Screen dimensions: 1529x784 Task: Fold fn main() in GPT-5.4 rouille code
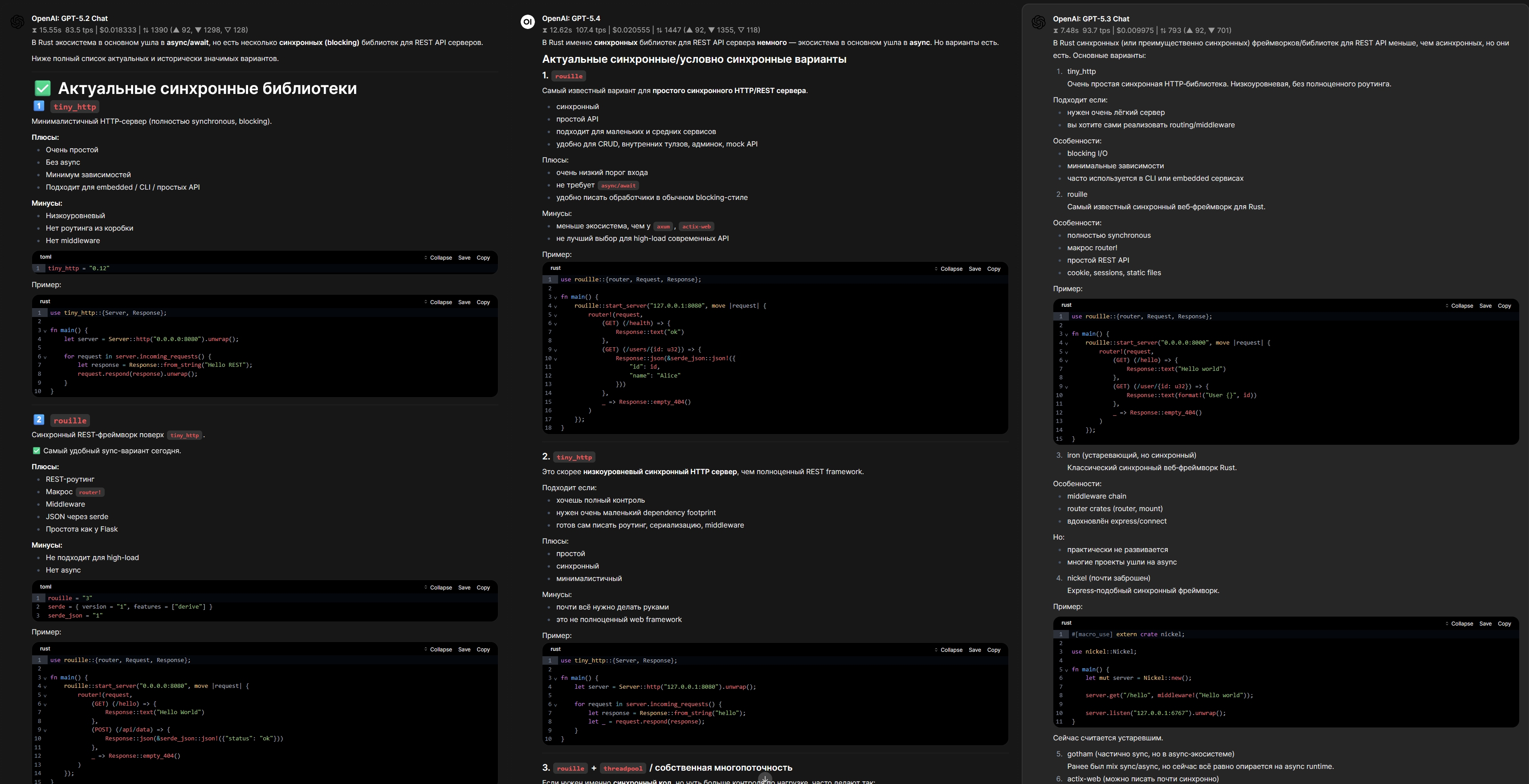(x=555, y=297)
